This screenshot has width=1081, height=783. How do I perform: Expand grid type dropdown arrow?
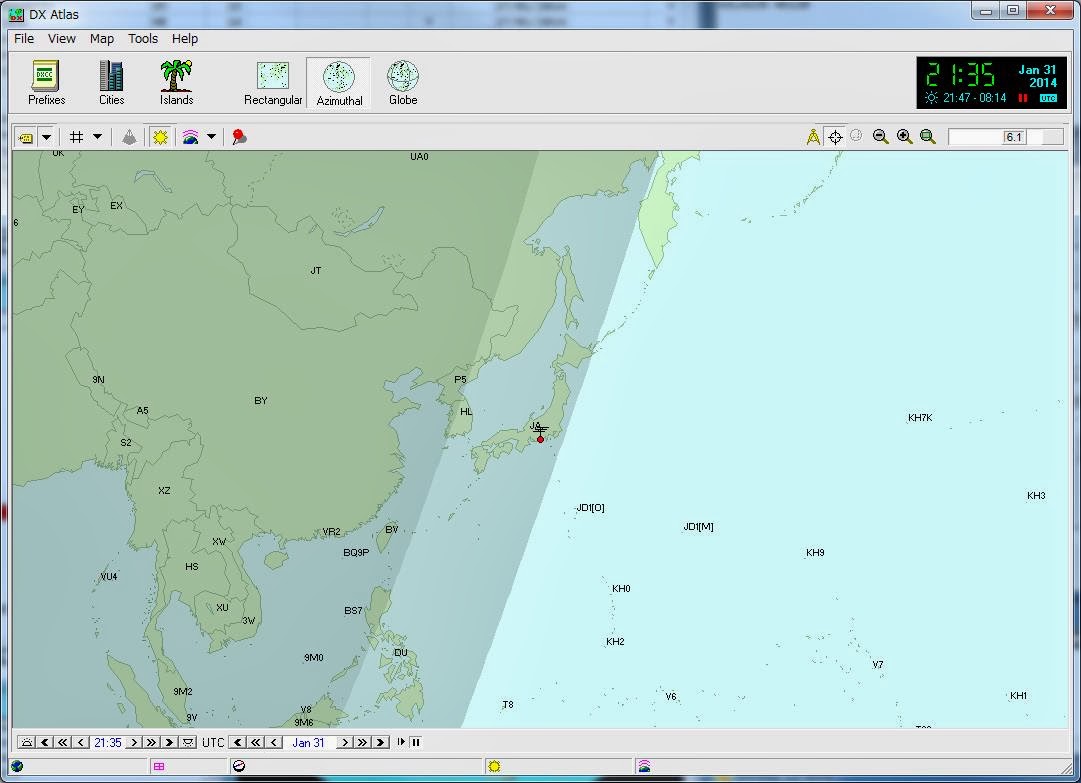coord(97,137)
